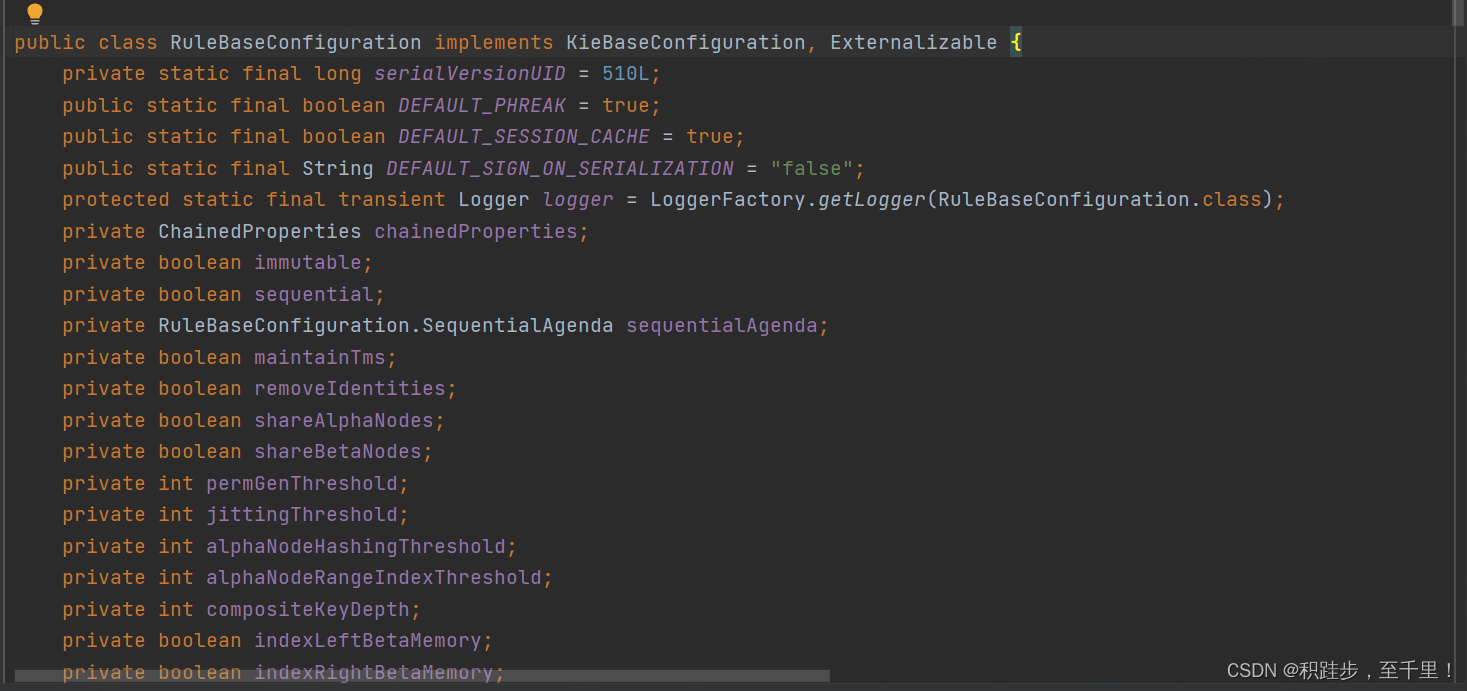The height and width of the screenshot is (691, 1467).
Task: Click the implements keyword
Action: pyautogui.click(x=494, y=42)
